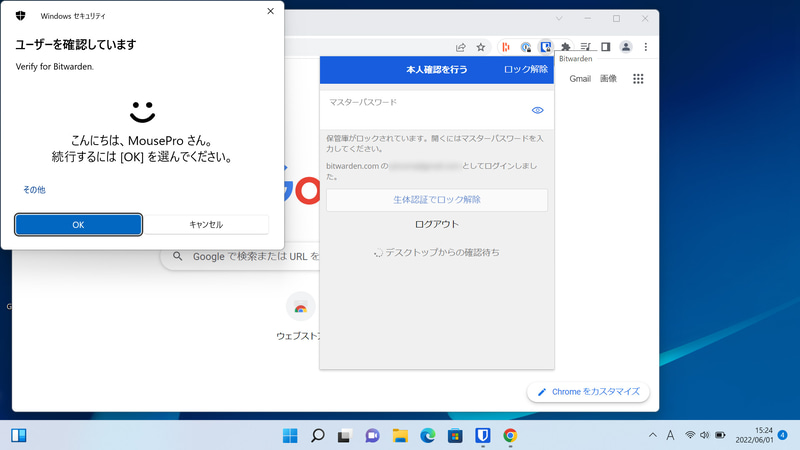Switch to Chrome on taskbar

pos(510,436)
